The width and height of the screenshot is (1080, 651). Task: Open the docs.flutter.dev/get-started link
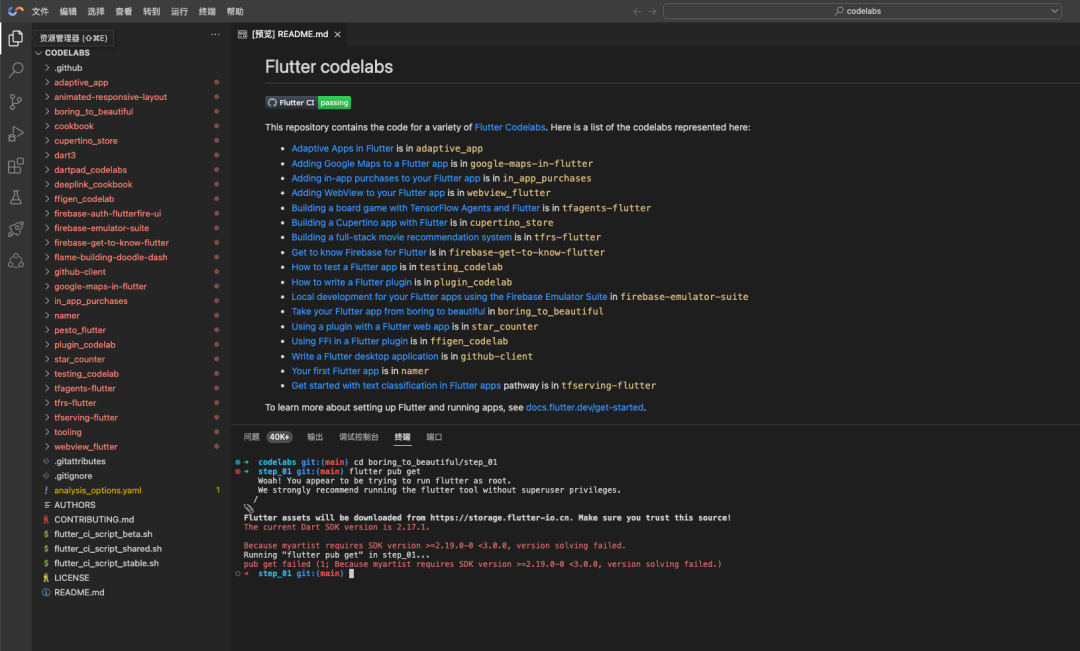(584, 408)
